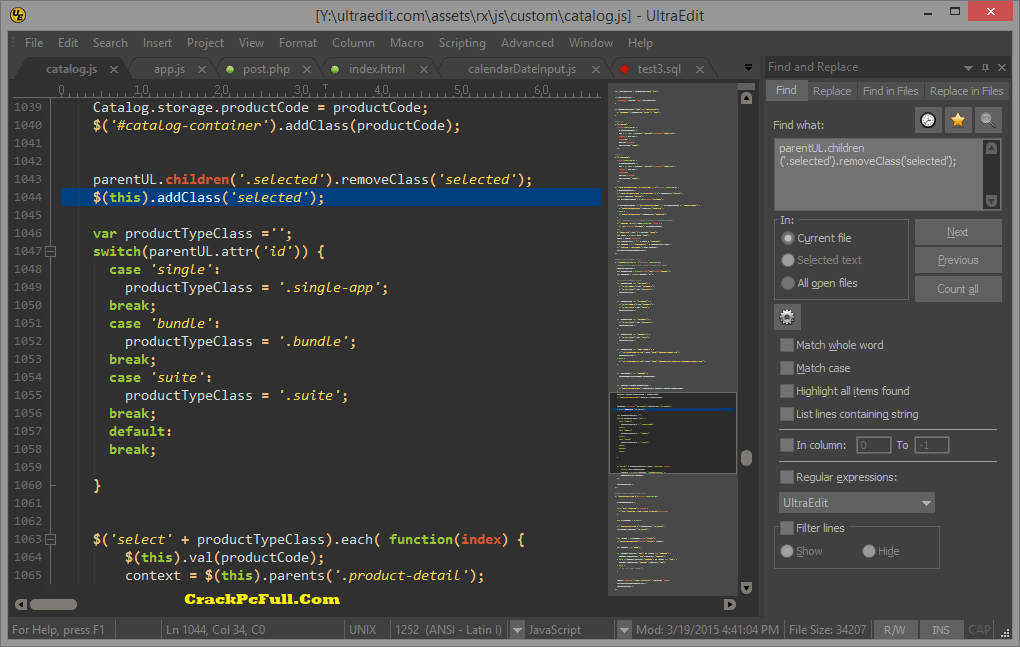This screenshot has height=647, width=1020.
Task: Click the search history clock icon
Action: click(x=929, y=120)
